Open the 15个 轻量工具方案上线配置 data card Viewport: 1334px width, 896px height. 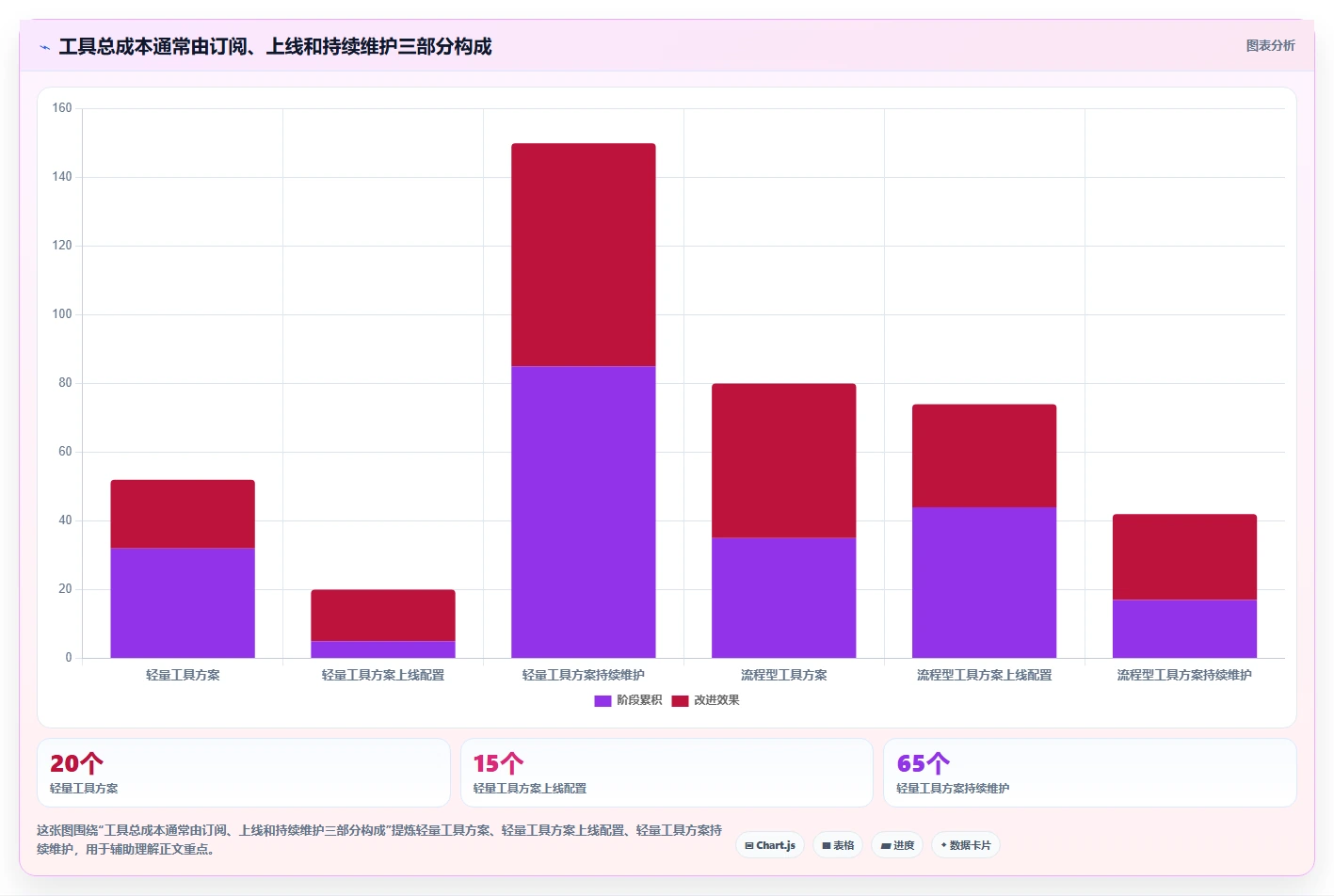click(667, 773)
